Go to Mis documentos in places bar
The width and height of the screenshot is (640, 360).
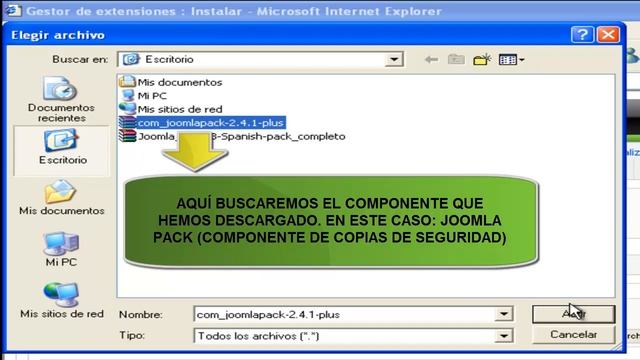62,198
